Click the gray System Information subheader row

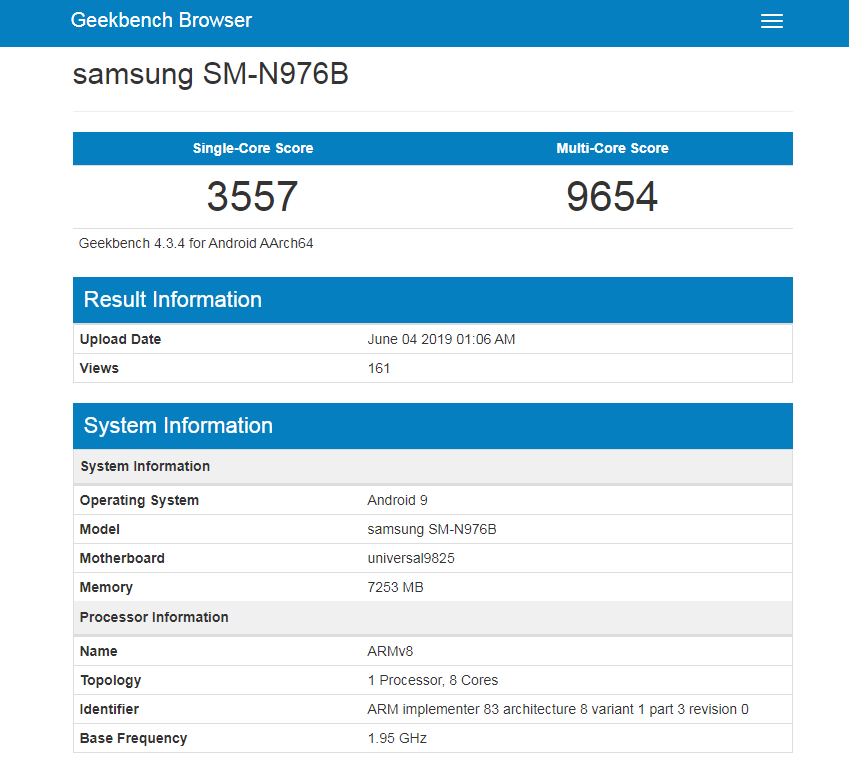[433, 466]
